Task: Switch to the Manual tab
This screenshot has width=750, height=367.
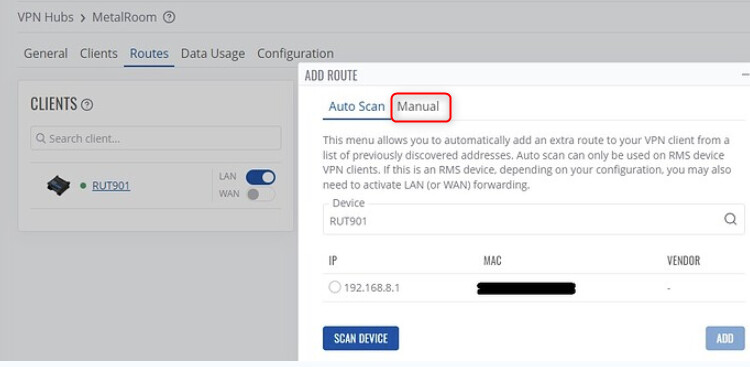Action: click(x=418, y=106)
